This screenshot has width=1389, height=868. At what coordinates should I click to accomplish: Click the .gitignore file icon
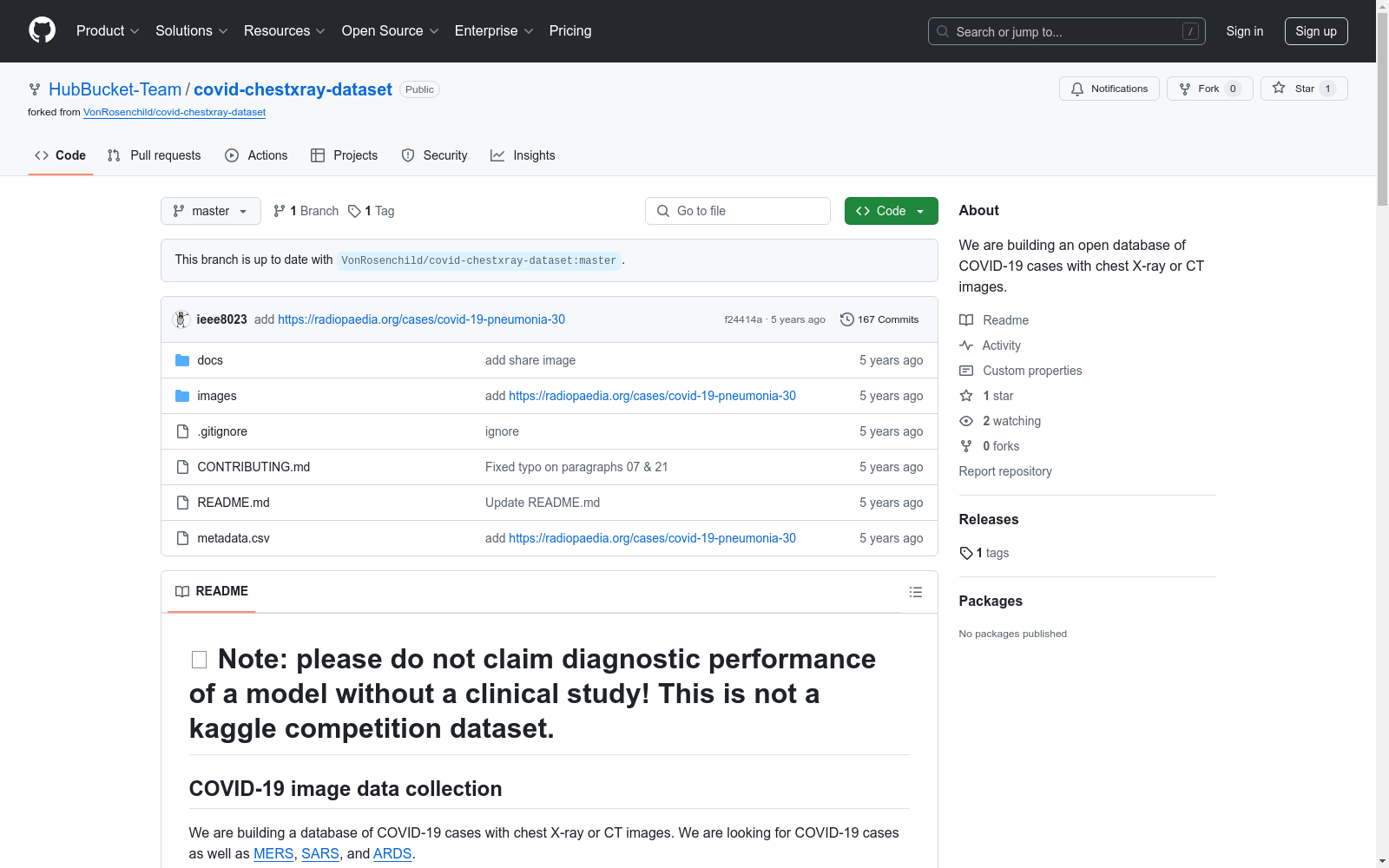[182, 431]
